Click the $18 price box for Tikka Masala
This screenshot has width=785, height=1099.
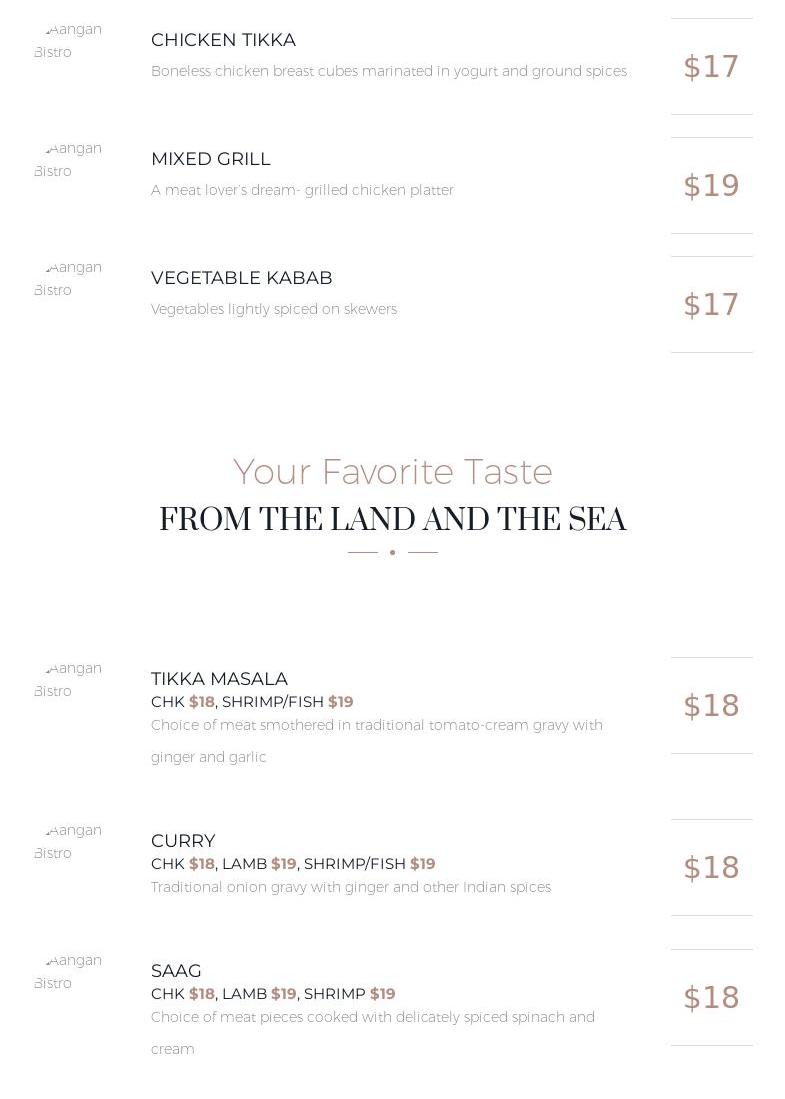[x=711, y=706]
